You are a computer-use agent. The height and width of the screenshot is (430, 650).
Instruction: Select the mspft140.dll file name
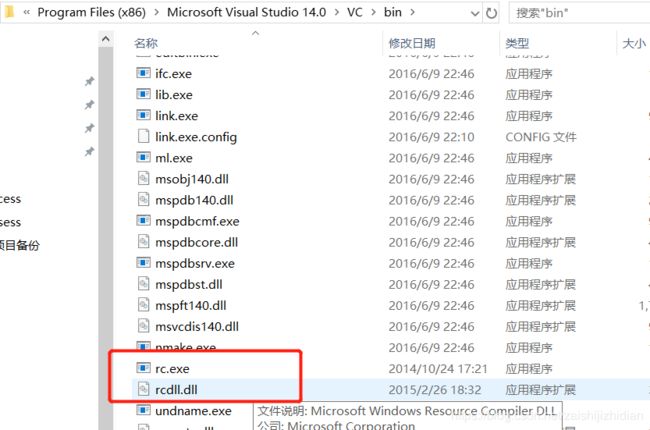click(x=191, y=306)
